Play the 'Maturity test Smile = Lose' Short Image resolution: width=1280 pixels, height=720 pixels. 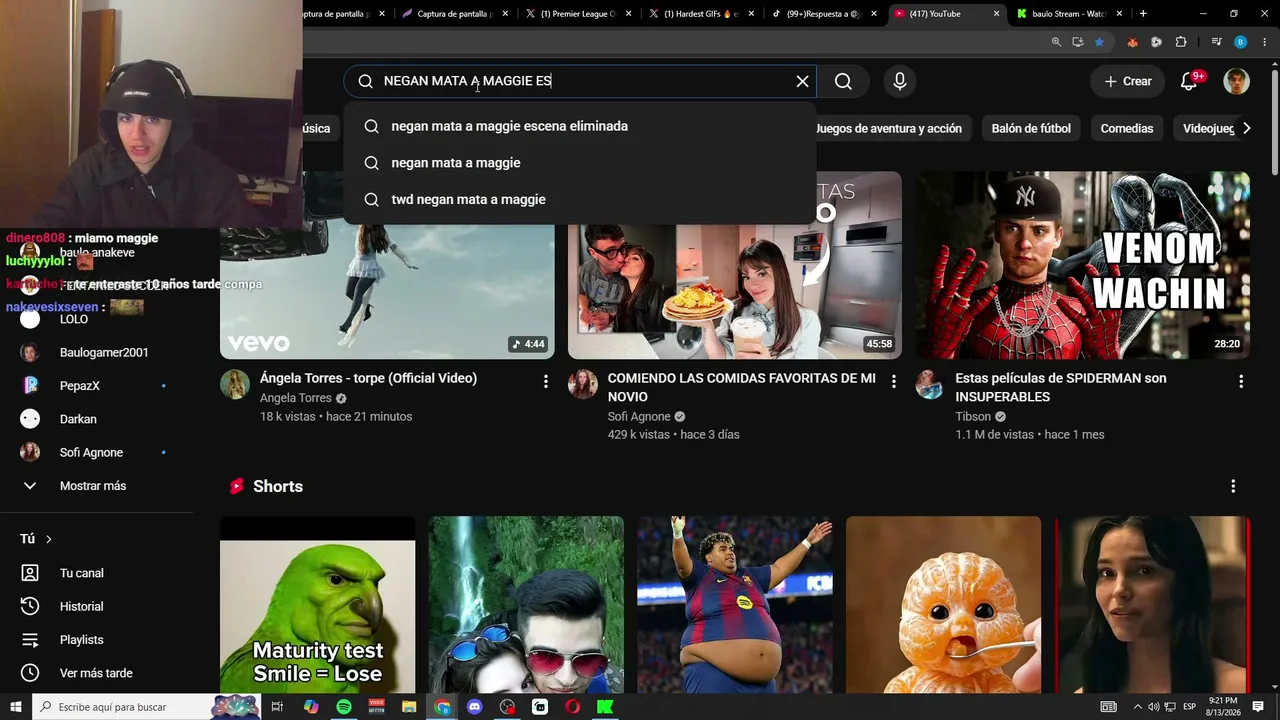tap(318, 604)
